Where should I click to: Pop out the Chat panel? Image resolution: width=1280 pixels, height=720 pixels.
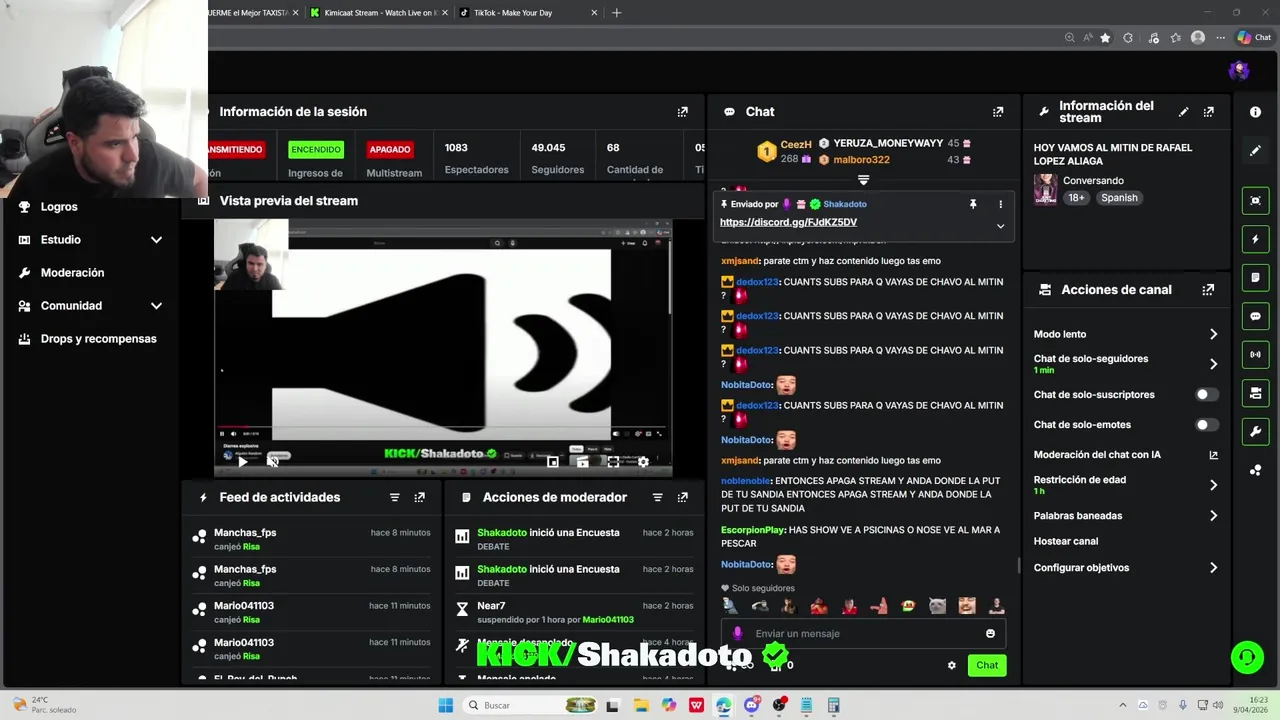998,112
